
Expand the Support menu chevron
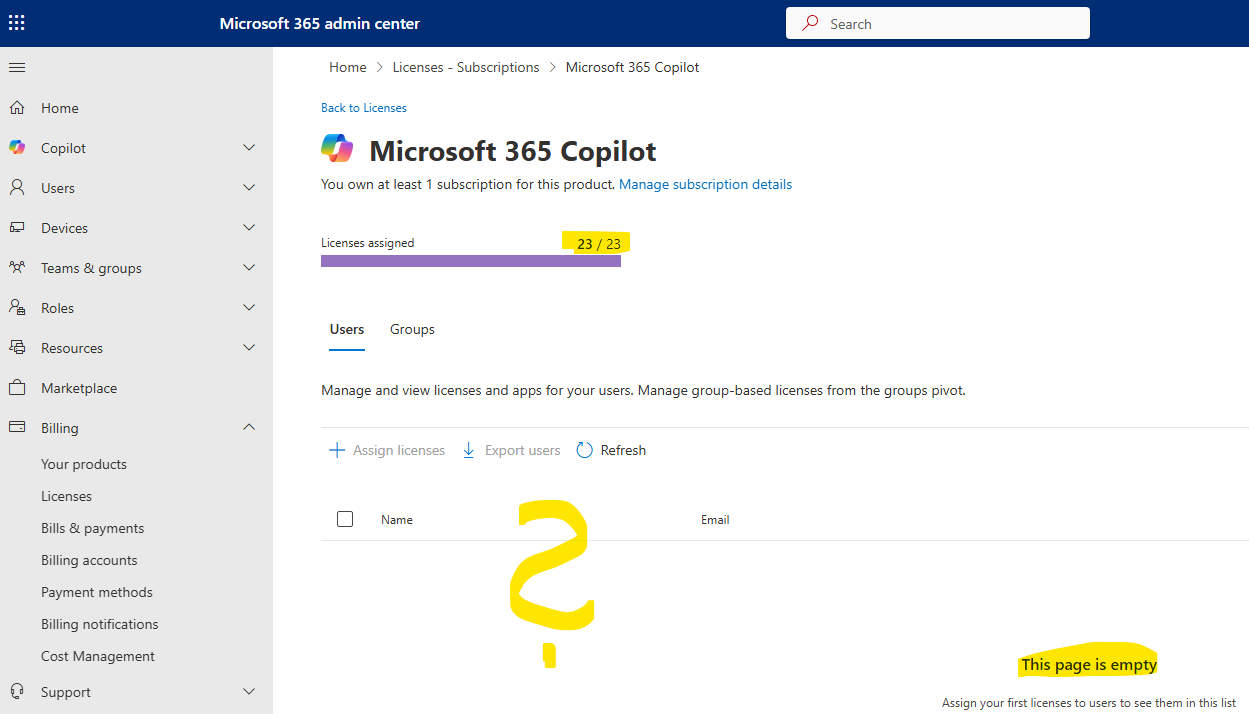pos(249,692)
